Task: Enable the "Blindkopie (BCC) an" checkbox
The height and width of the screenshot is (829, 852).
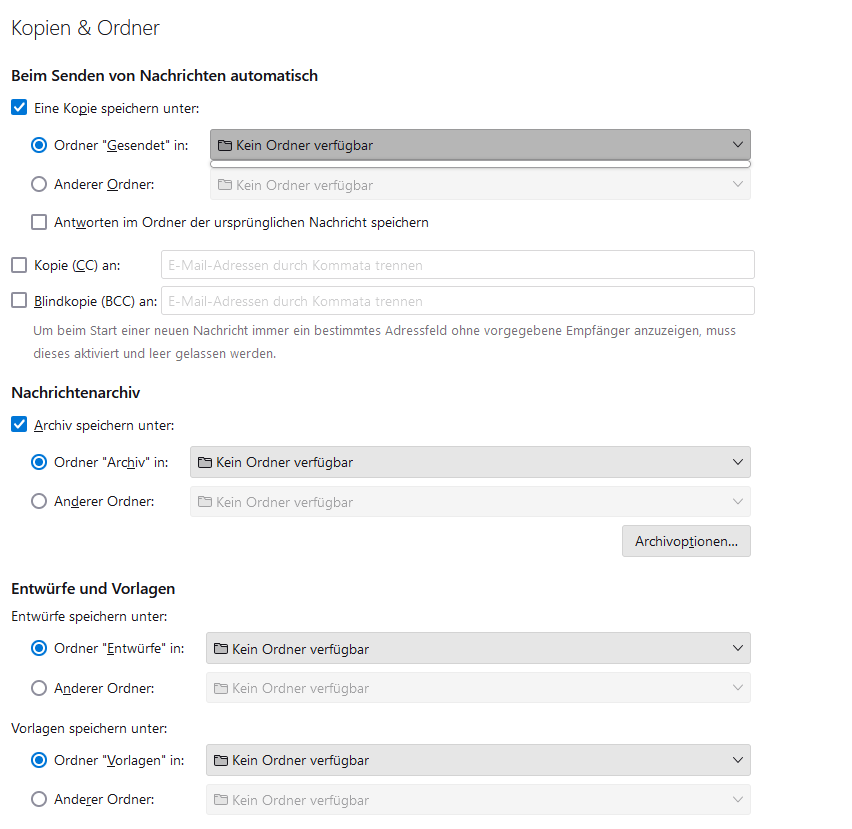Action: pos(19,301)
